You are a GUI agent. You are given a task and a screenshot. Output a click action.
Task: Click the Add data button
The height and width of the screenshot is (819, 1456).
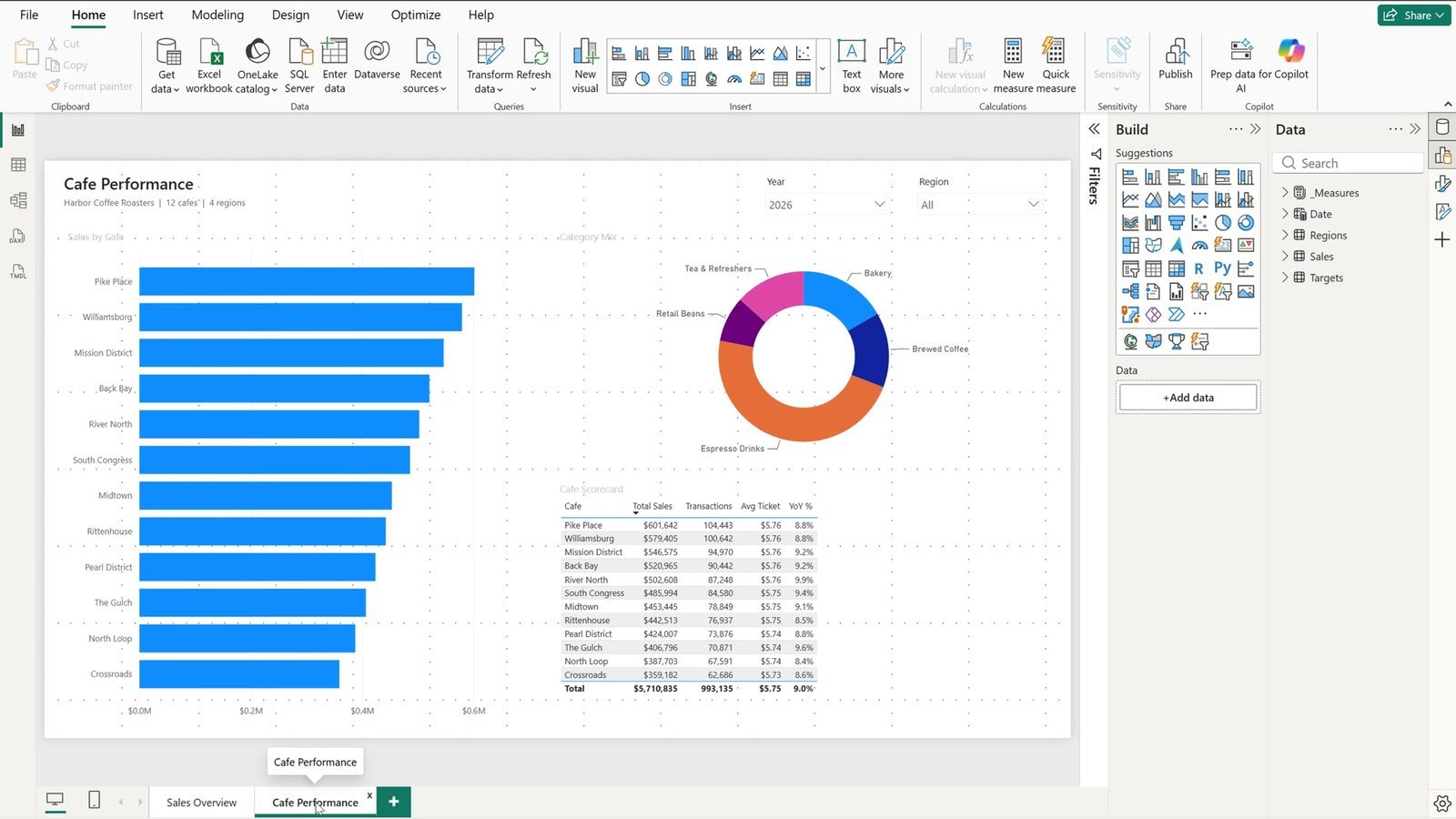click(x=1188, y=398)
